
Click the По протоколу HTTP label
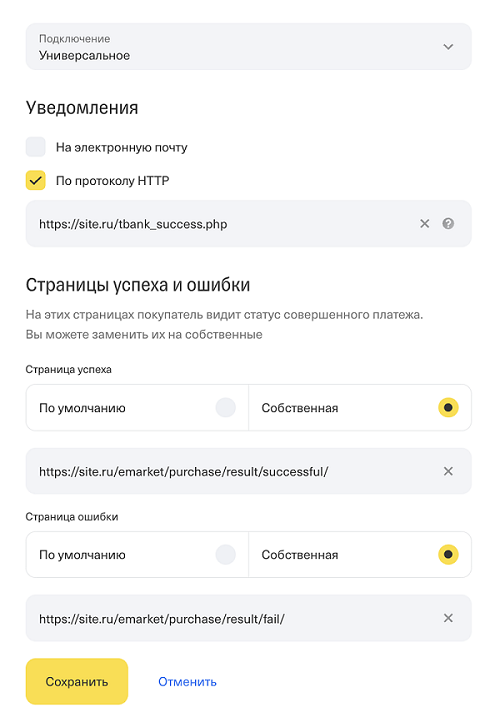113,180
